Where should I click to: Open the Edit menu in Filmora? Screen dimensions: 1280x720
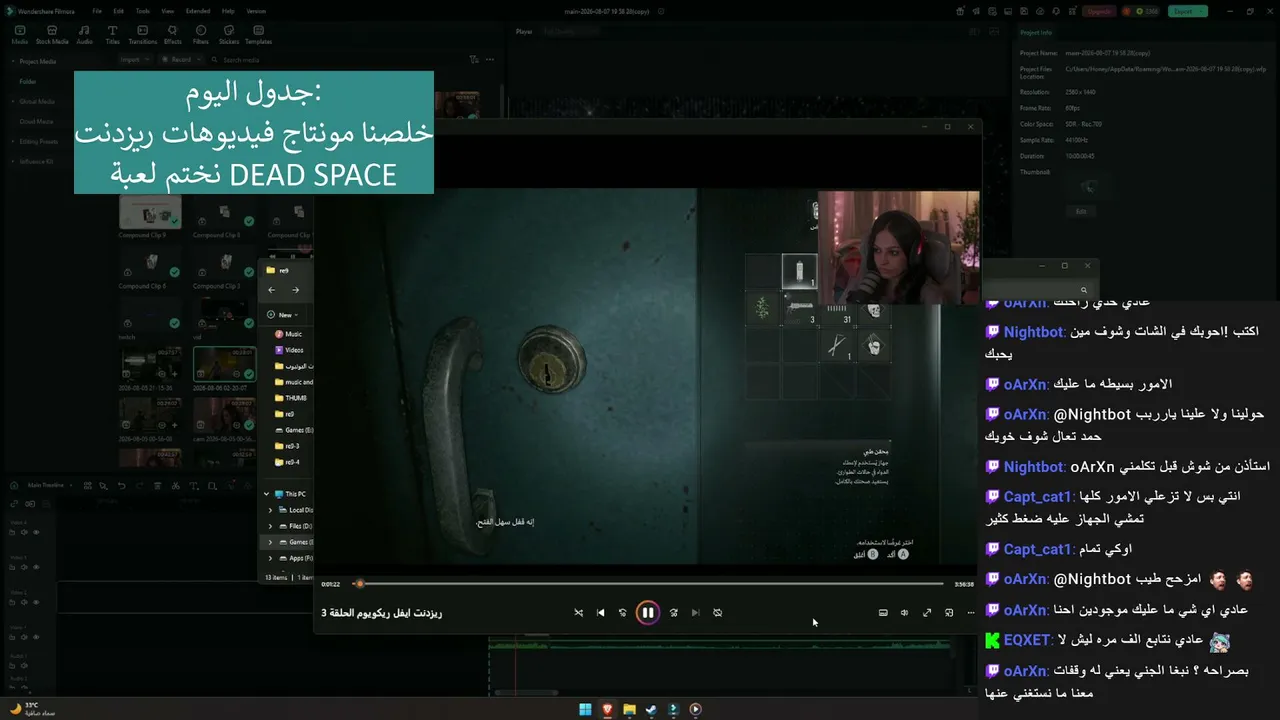[120, 11]
